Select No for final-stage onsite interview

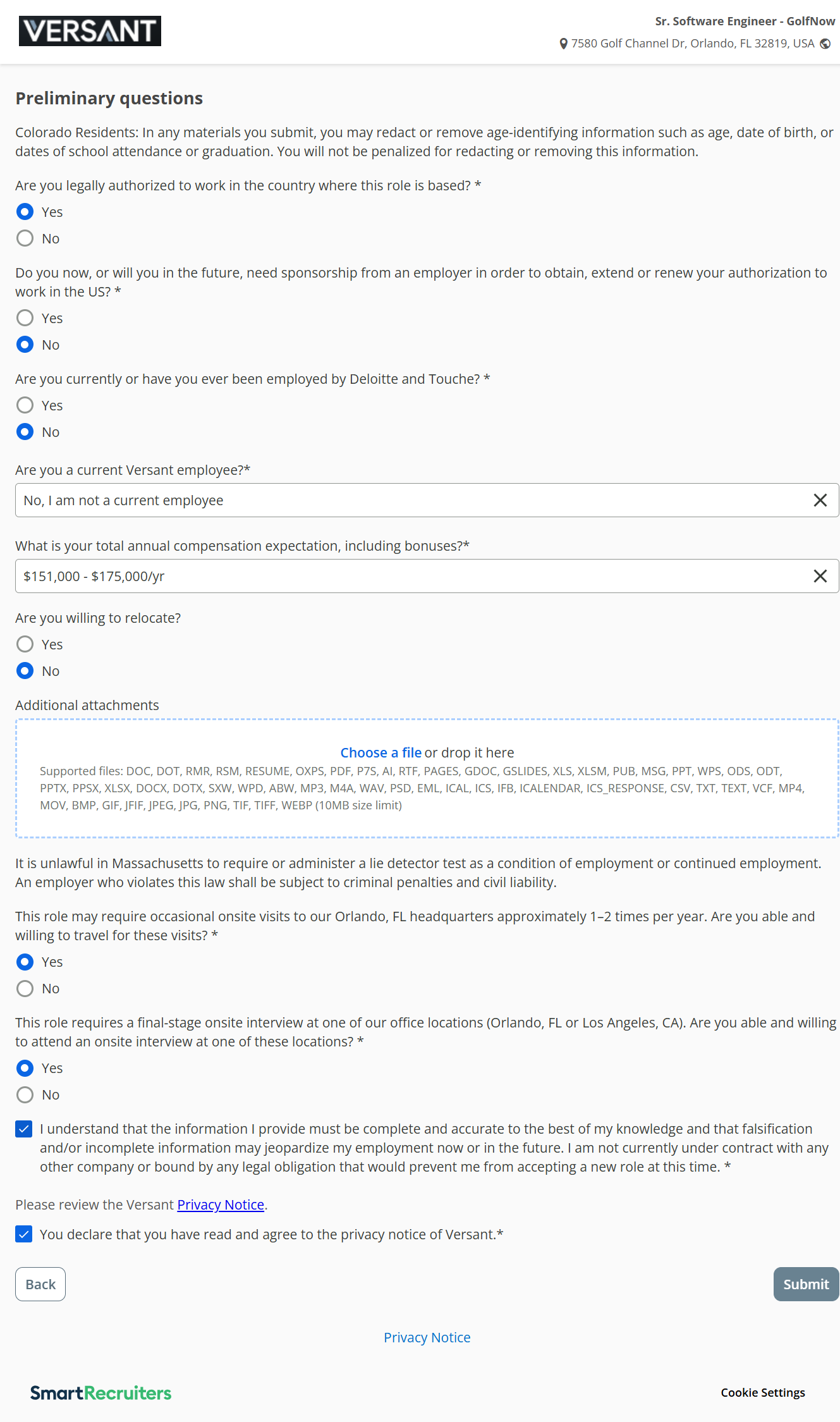click(x=25, y=1094)
